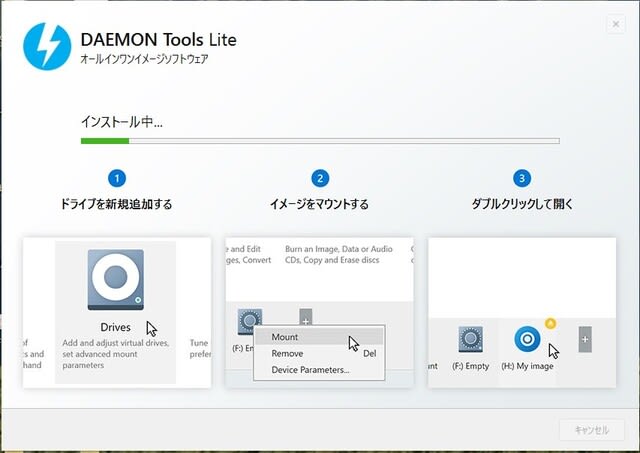The height and width of the screenshot is (453, 640).
Task: Select the Drives label text
Action: point(116,327)
